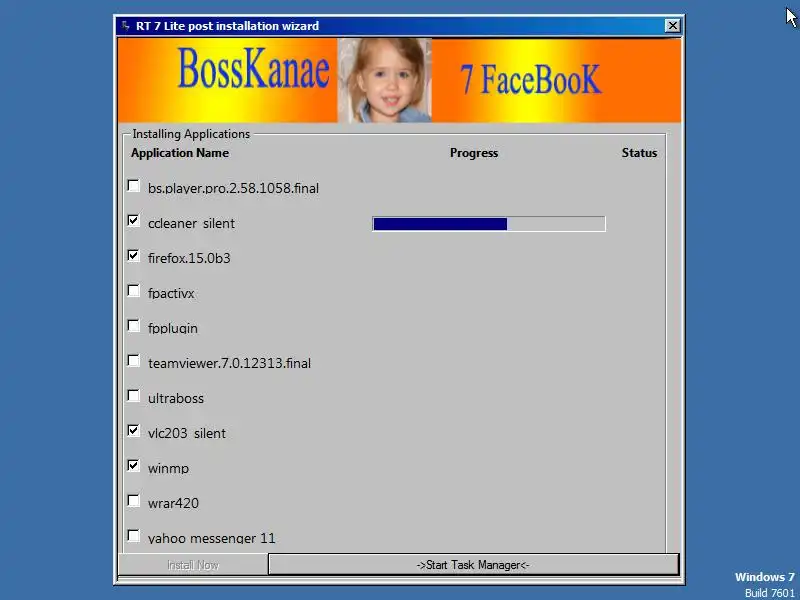800x600 pixels.
Task: Click the vlc203 silent label text
Action: [x=187, y=433]
